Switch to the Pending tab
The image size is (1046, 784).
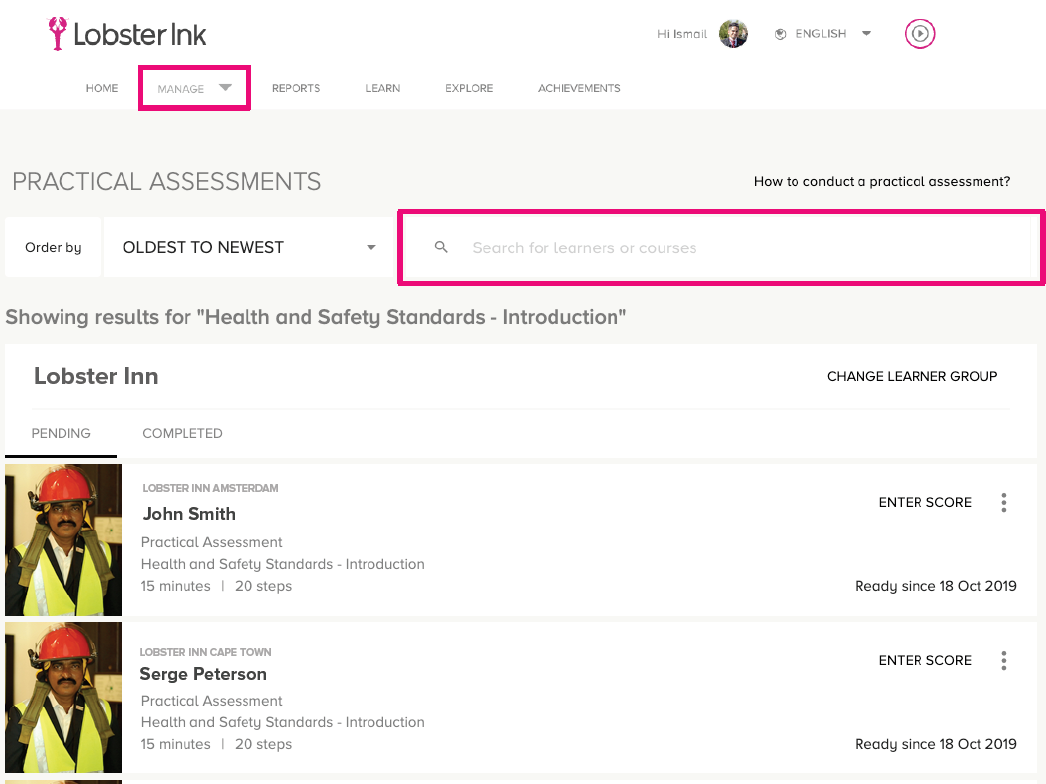tap(61, 434)
